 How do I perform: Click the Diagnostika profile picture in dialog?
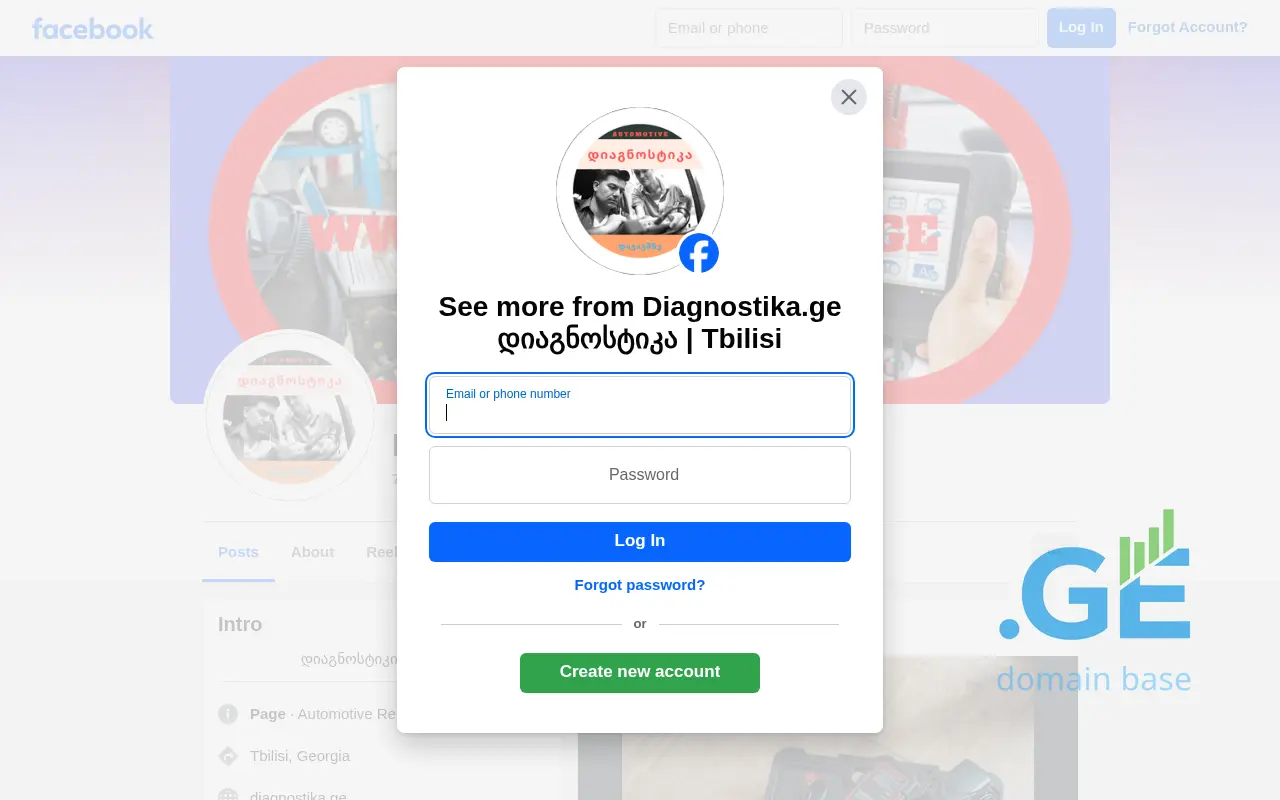[640, 191]
